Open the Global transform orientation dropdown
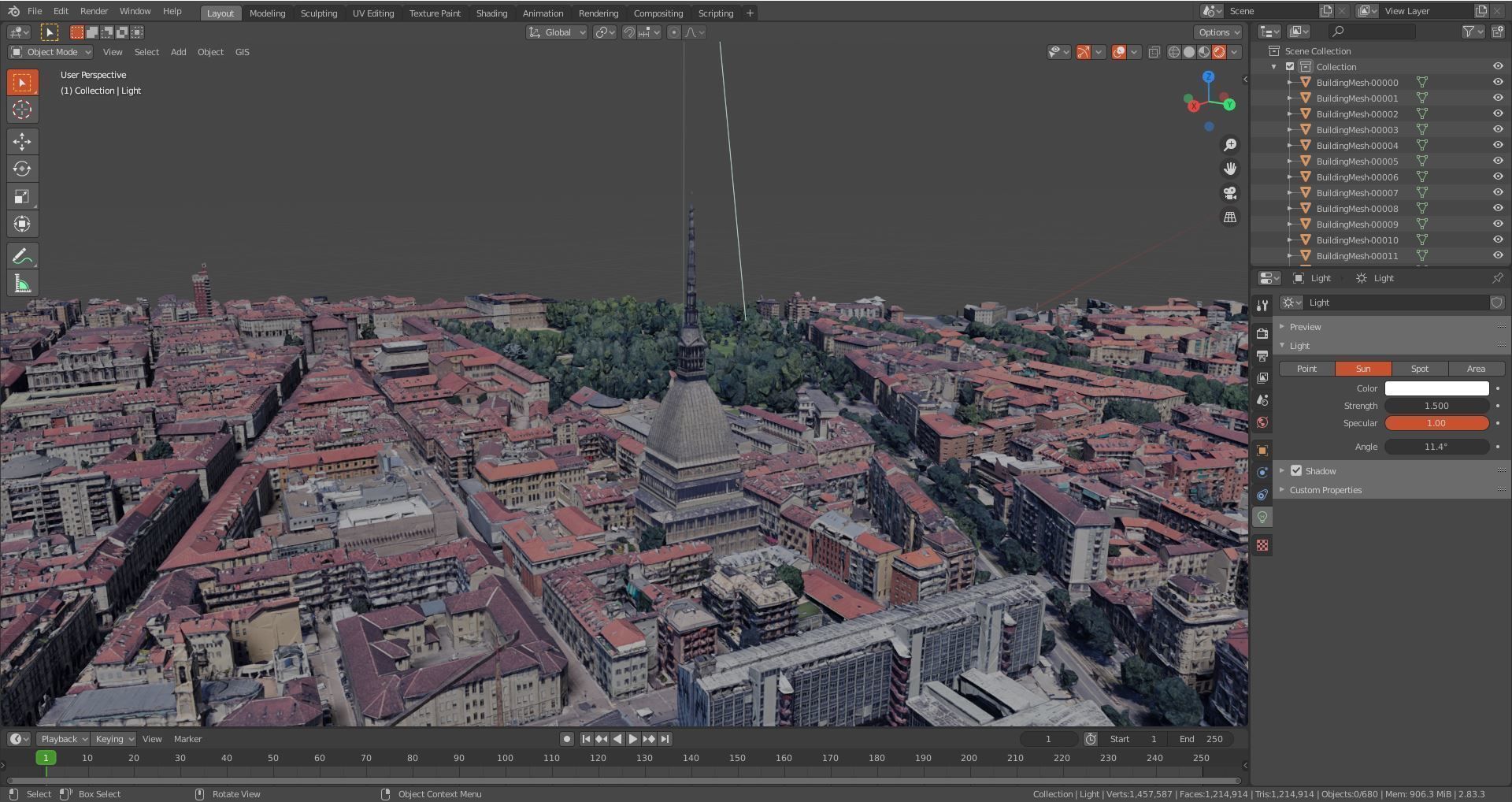The width and height of the screenshot is (1512, 802). click(557, 32)
